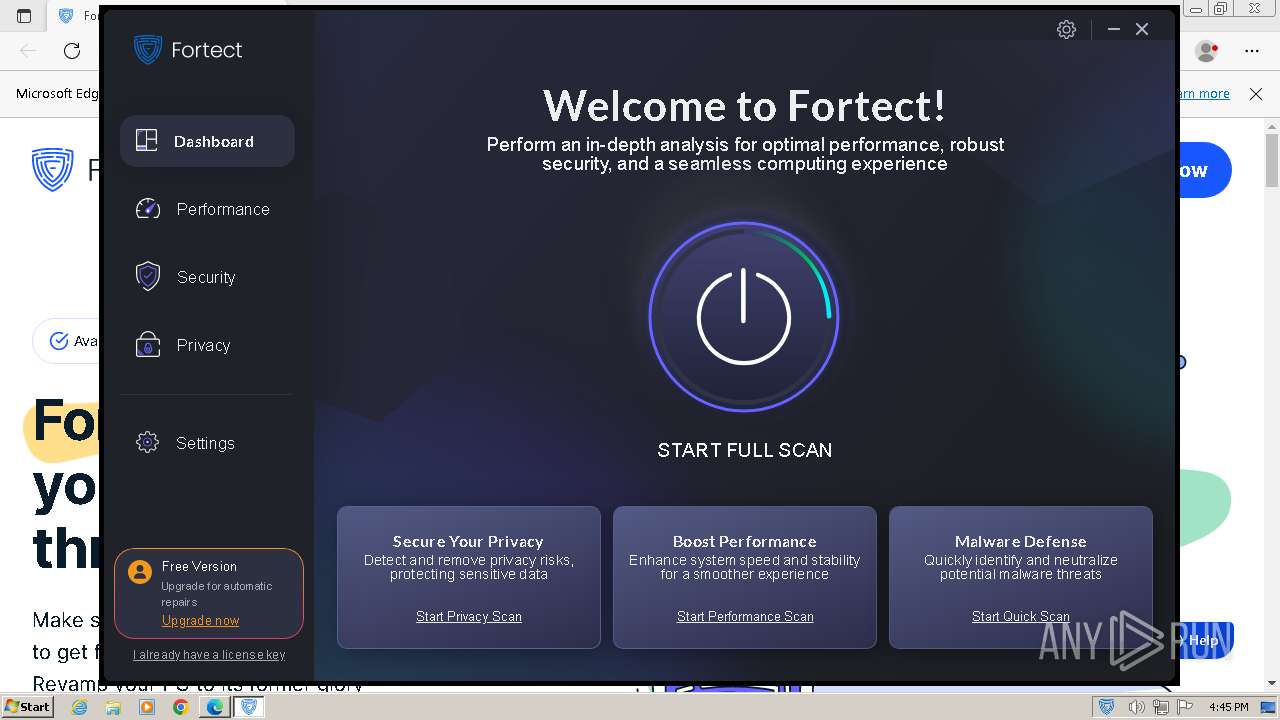Screen dimensions: 1280x720
Task: Click the START FULL SCAN label
Action: (x=745, y=450)
